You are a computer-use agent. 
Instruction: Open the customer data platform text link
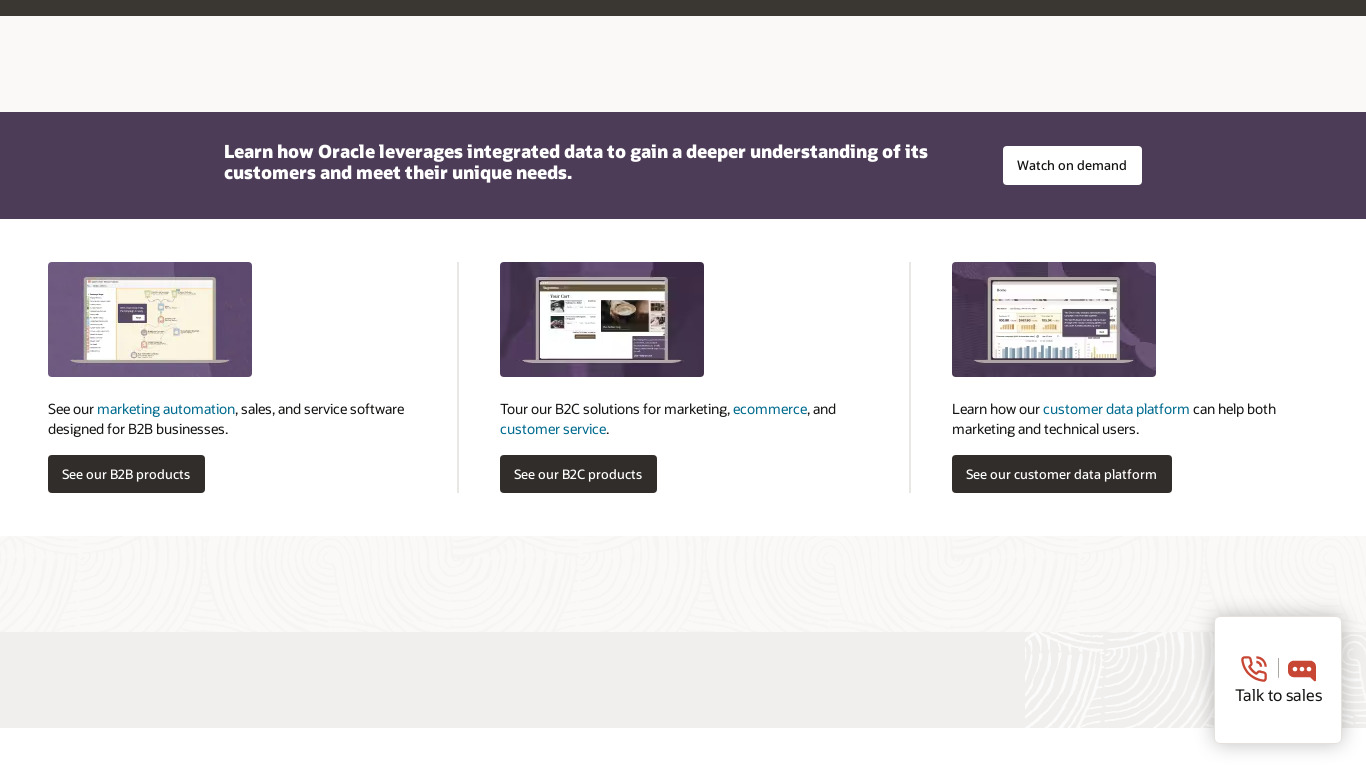coord(1116,409)
